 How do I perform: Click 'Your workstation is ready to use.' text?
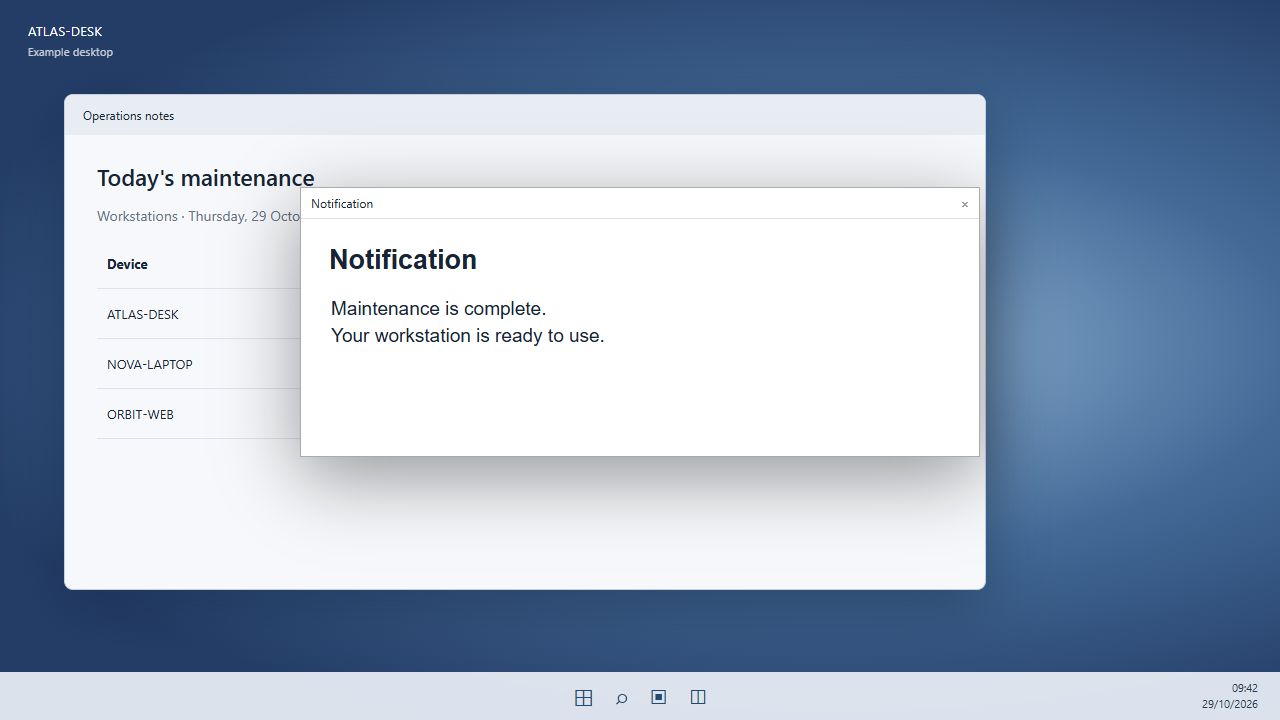[x=467, y=336]
